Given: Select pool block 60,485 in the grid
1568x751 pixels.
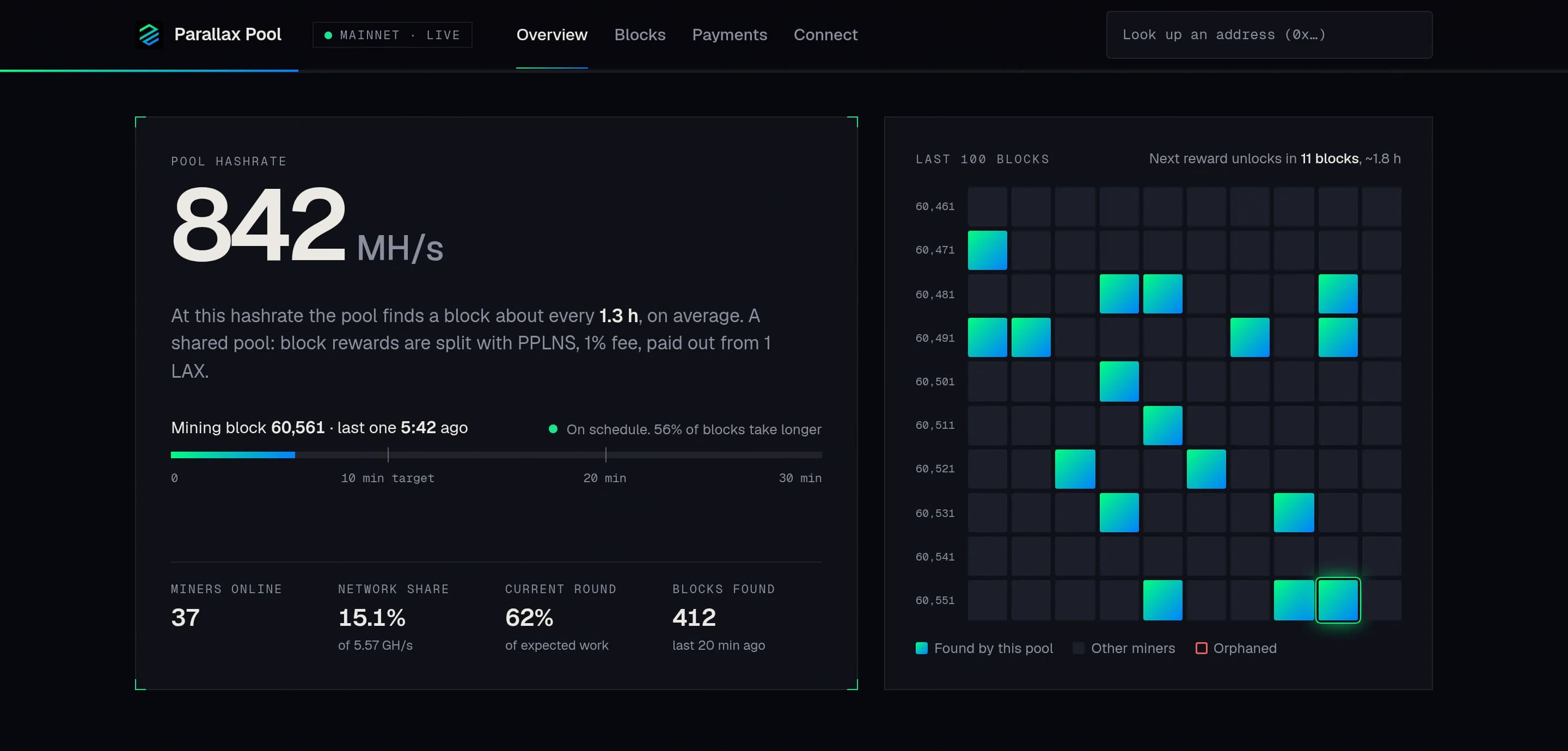Looking at the screenshot, I should click(x=1162, y=294).
